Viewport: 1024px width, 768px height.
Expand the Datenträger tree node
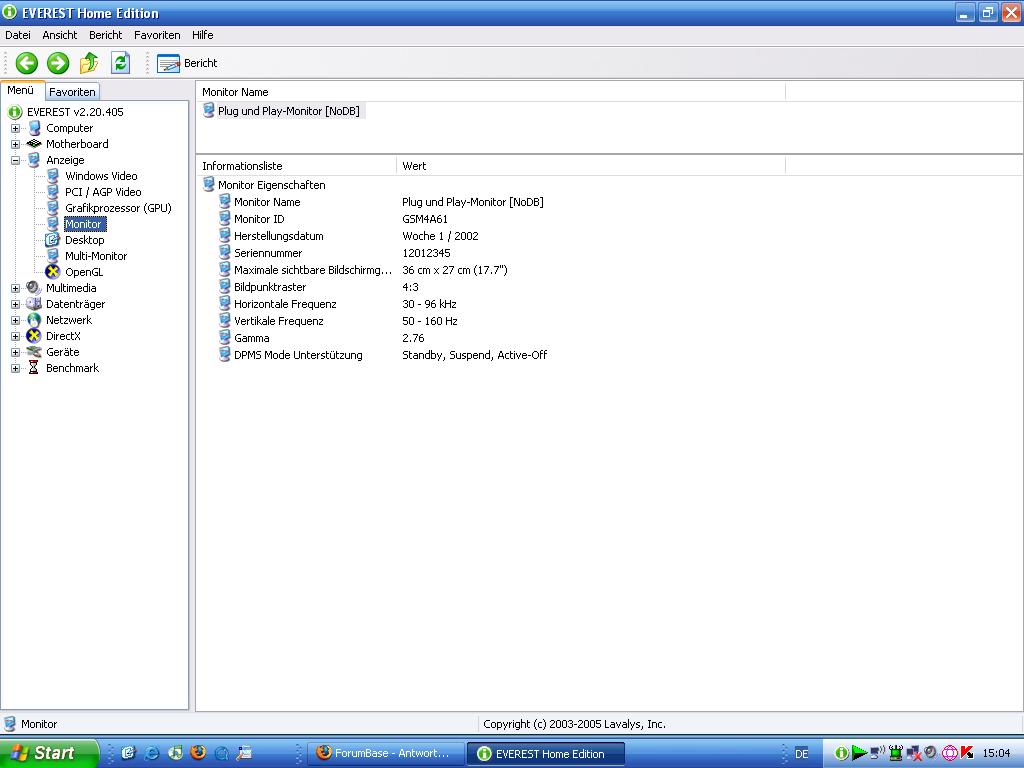[15, 304]
